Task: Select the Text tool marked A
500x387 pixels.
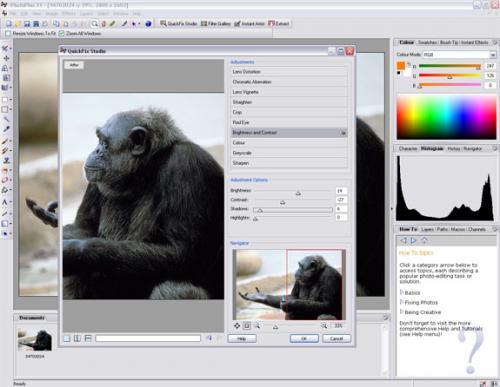Action: pos(5,202)
